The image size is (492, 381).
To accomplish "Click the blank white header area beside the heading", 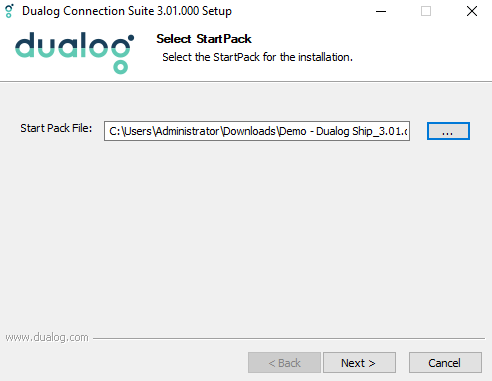I will tap(420, 50).
